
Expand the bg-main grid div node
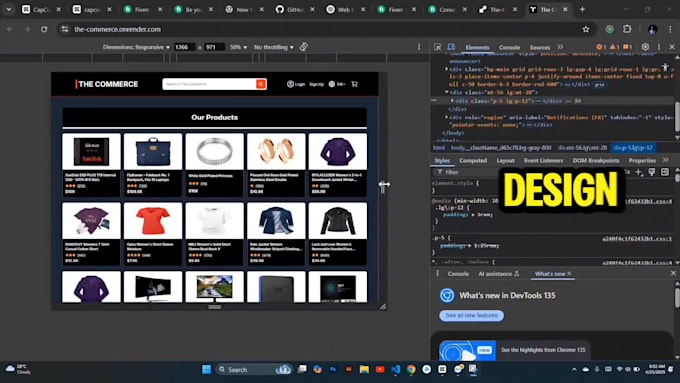pyautogui.click(x=447, y=69)
